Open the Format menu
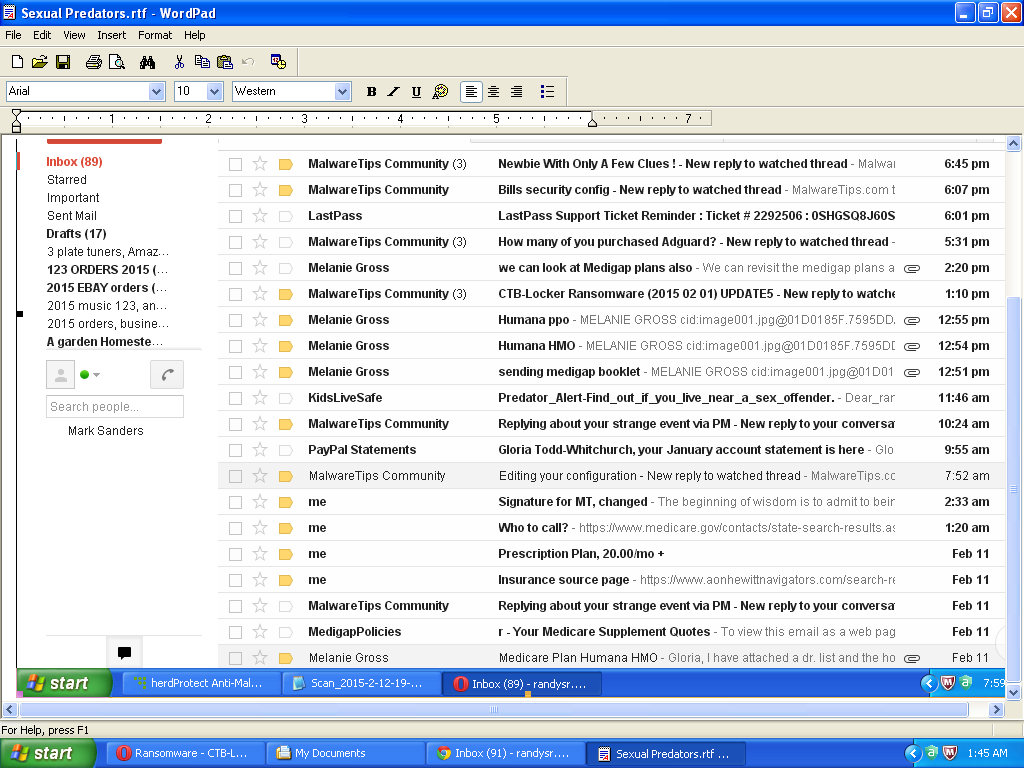1024x768 pixels. 155,35
